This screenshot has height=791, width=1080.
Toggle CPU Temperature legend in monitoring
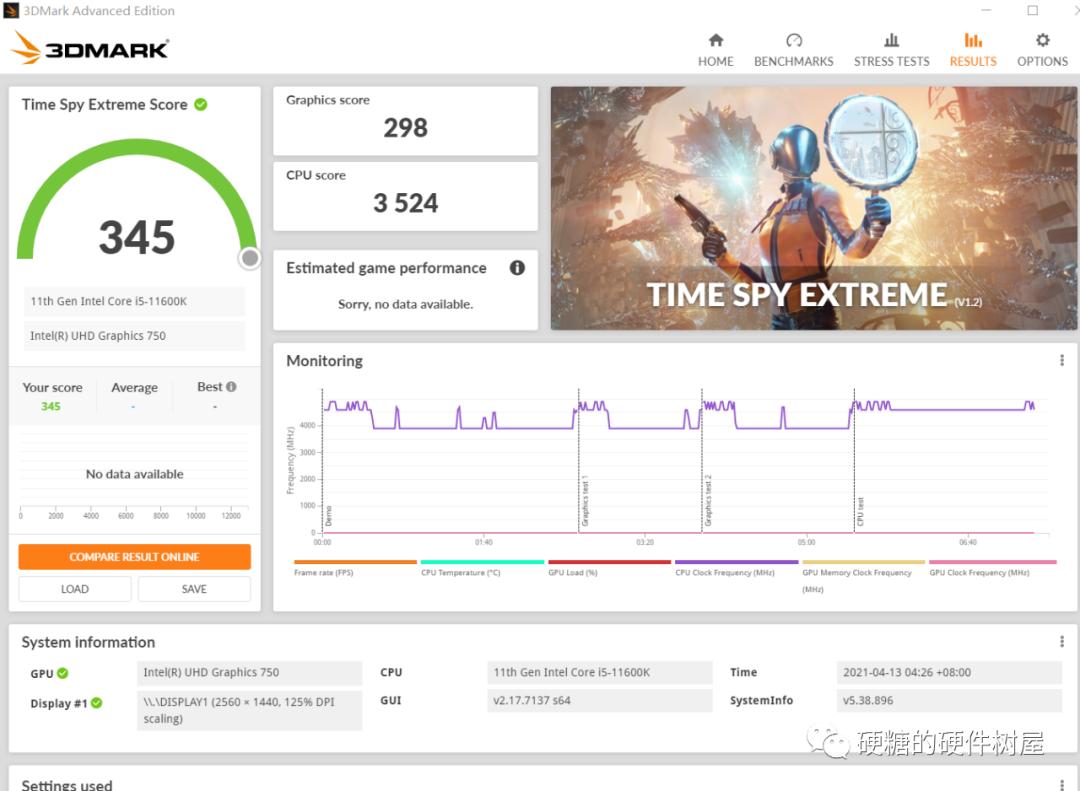point(460,573)
